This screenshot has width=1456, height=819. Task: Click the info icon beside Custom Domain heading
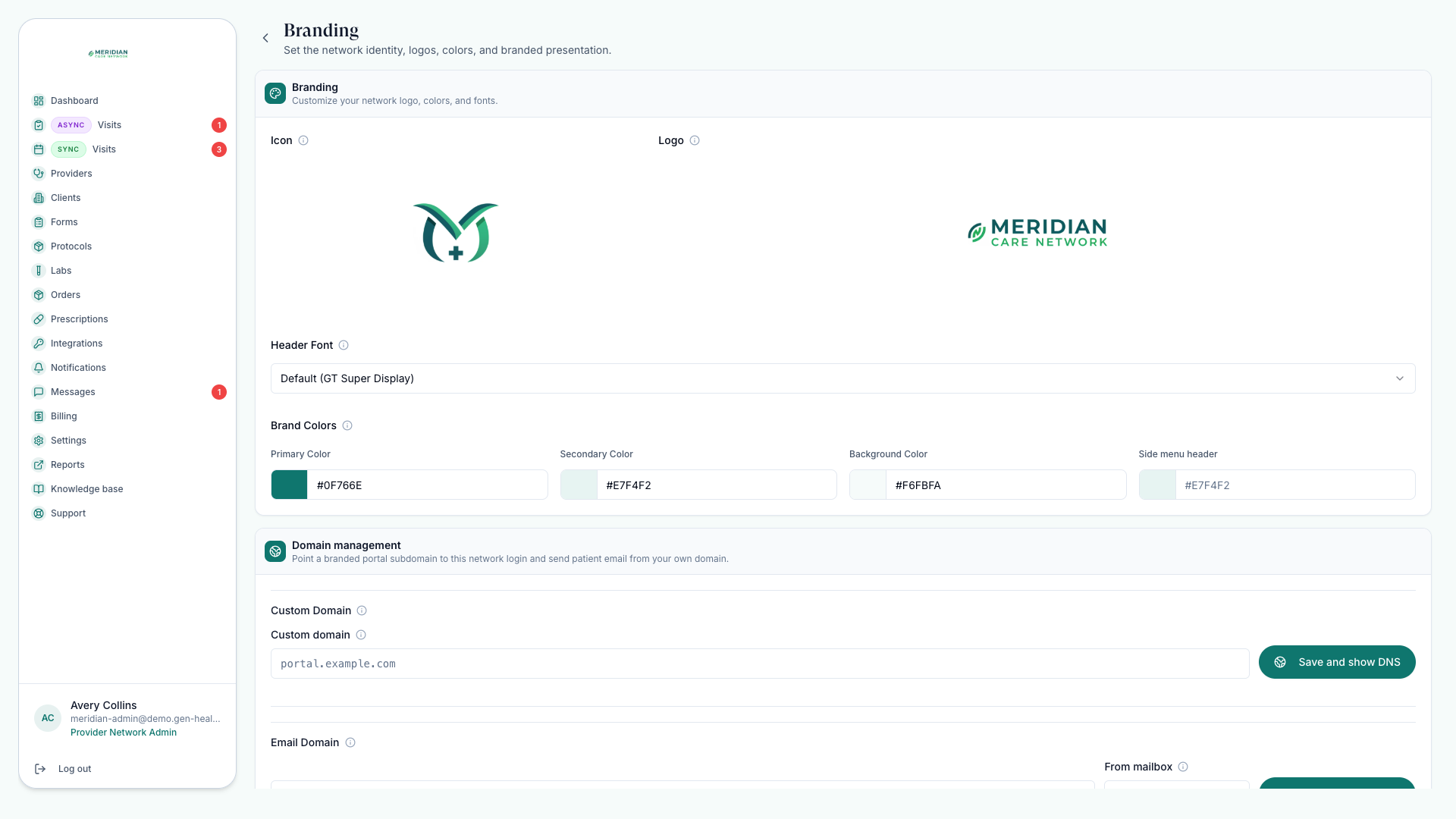click(362, 610)
